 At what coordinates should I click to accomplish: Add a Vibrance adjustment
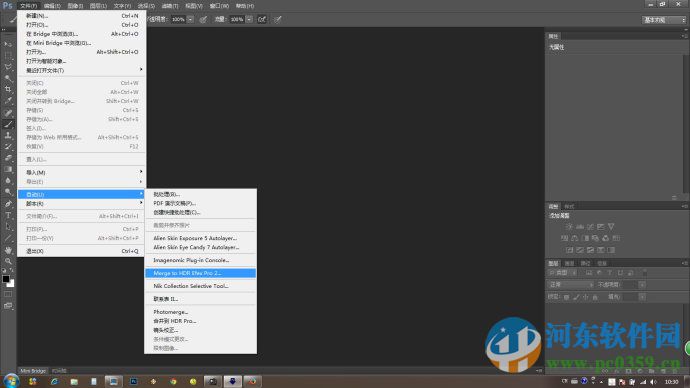pyautogui.click(x=611, y=227)
